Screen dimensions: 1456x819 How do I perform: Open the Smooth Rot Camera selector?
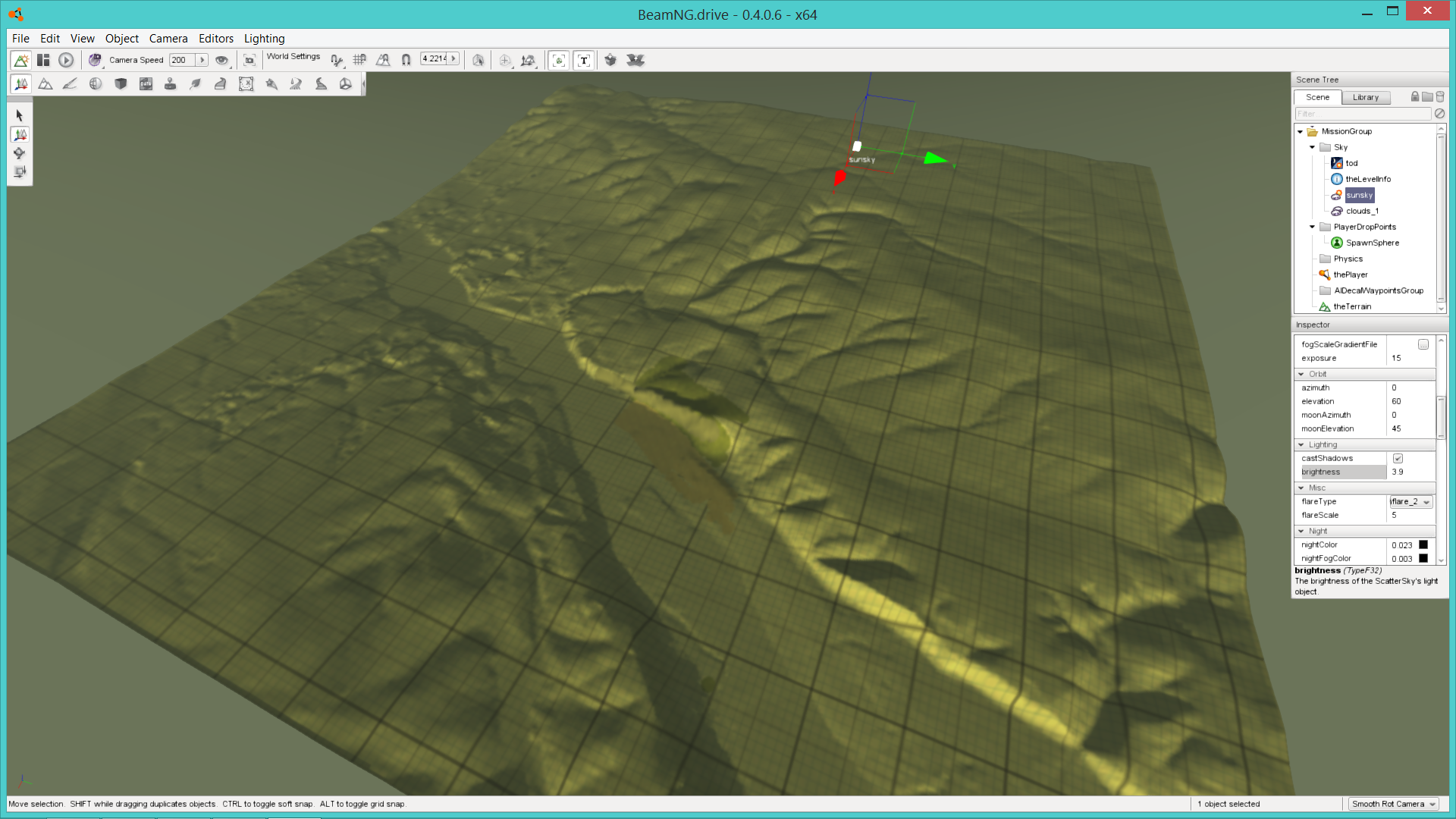tap(1393, 804)
